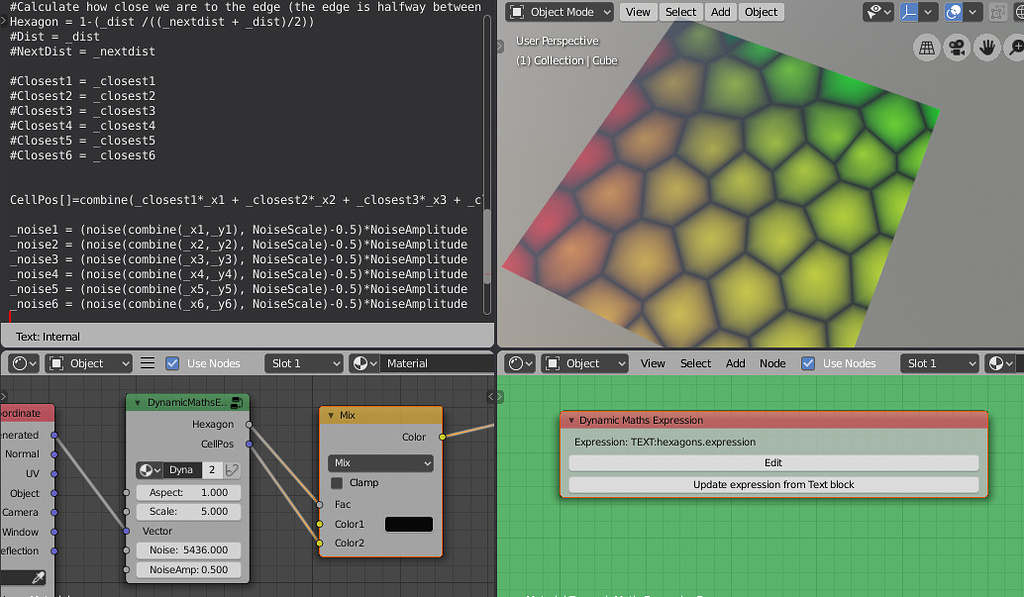Click the Mix node Color output socket
The width and height of the screenshot is (1024, 597).
[x=442, y=437]
